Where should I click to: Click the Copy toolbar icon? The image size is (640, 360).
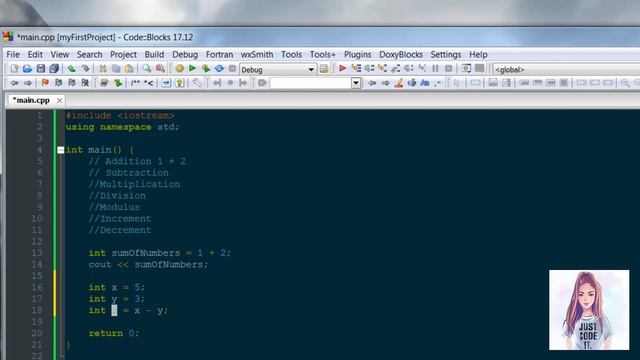[116, 69]
